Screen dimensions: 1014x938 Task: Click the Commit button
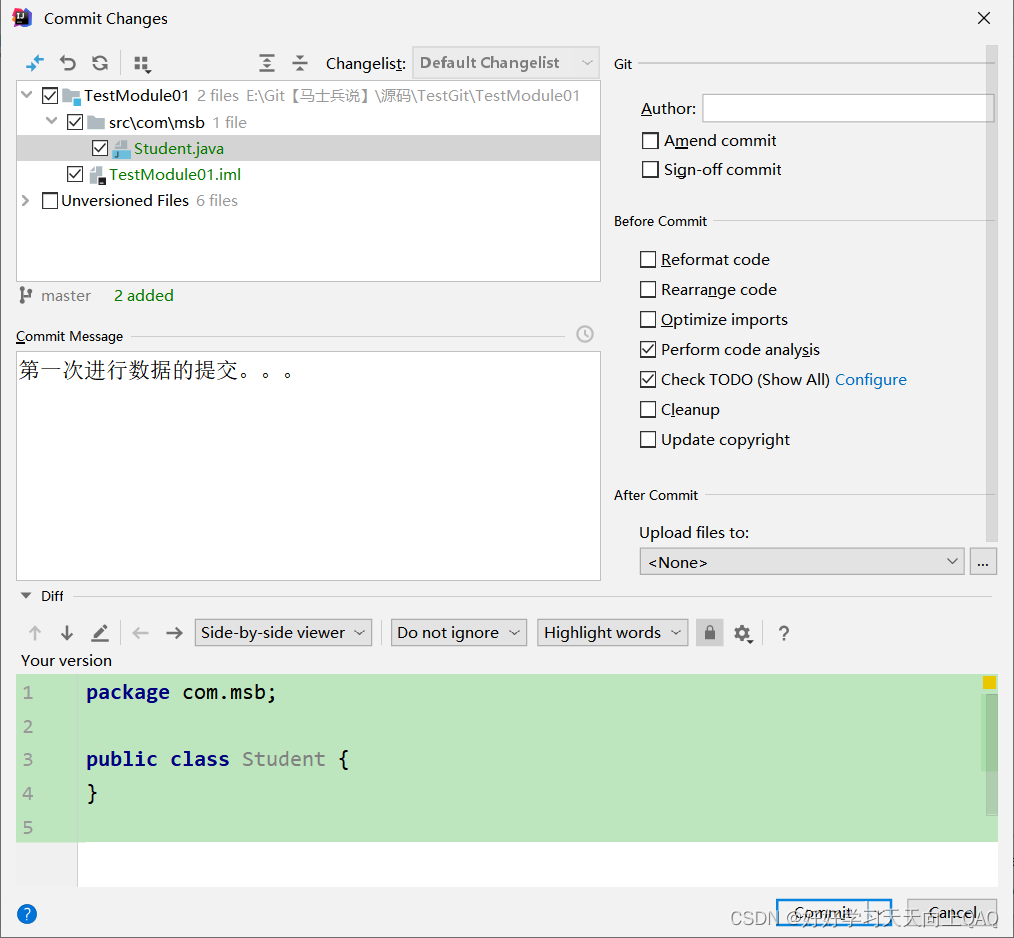(823, 913)
